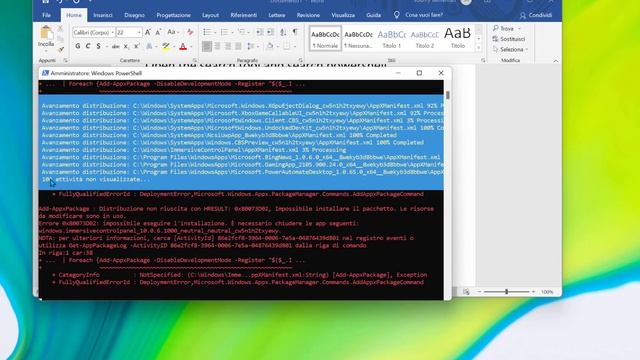Decrease font size with the smaller A icon
Screen dimensions: 640x360
tap(158, 32)
